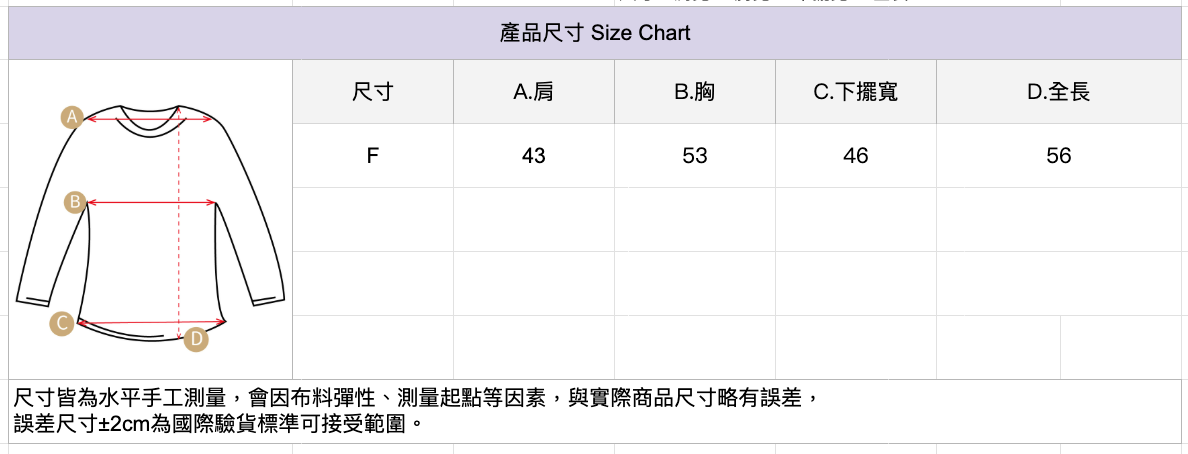Click the C.下擺寬 column header
The image size is (1188, 454).
855,92
